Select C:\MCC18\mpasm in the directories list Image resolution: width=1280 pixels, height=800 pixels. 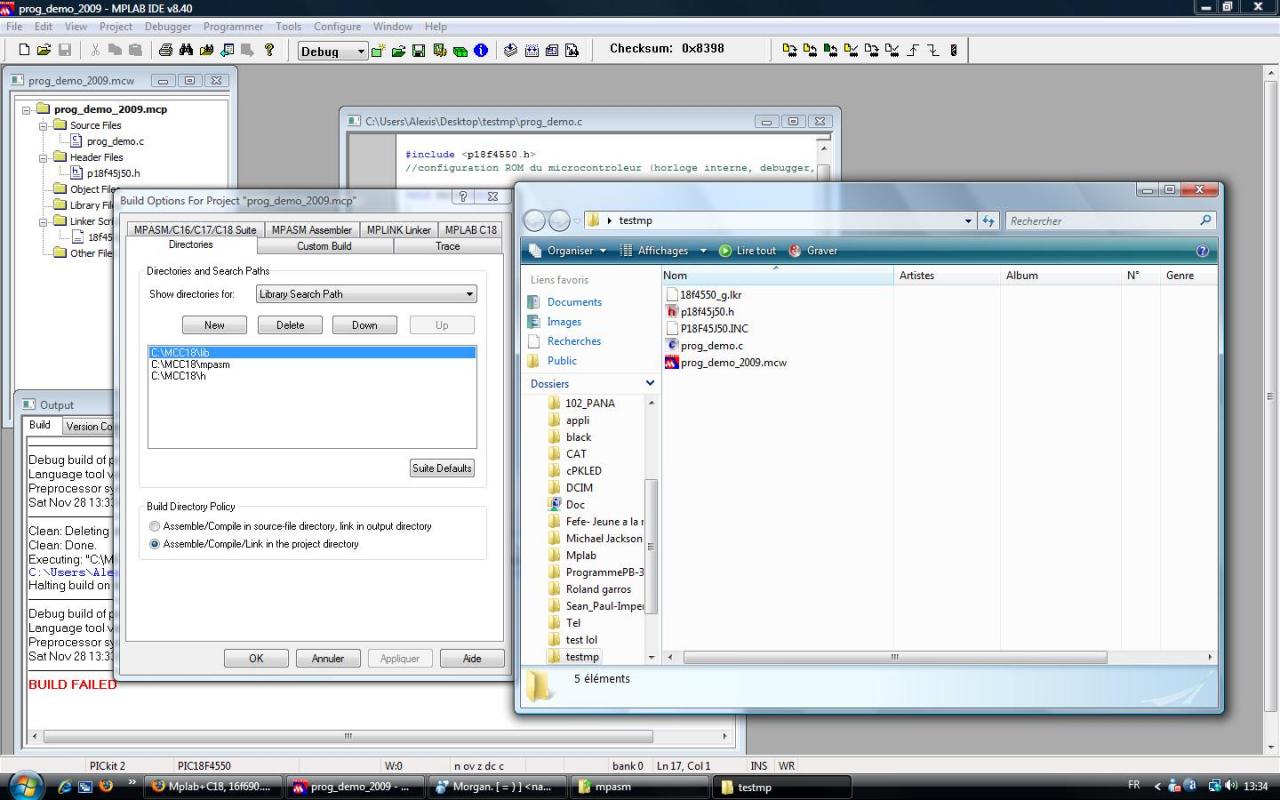tap(190, 364)
